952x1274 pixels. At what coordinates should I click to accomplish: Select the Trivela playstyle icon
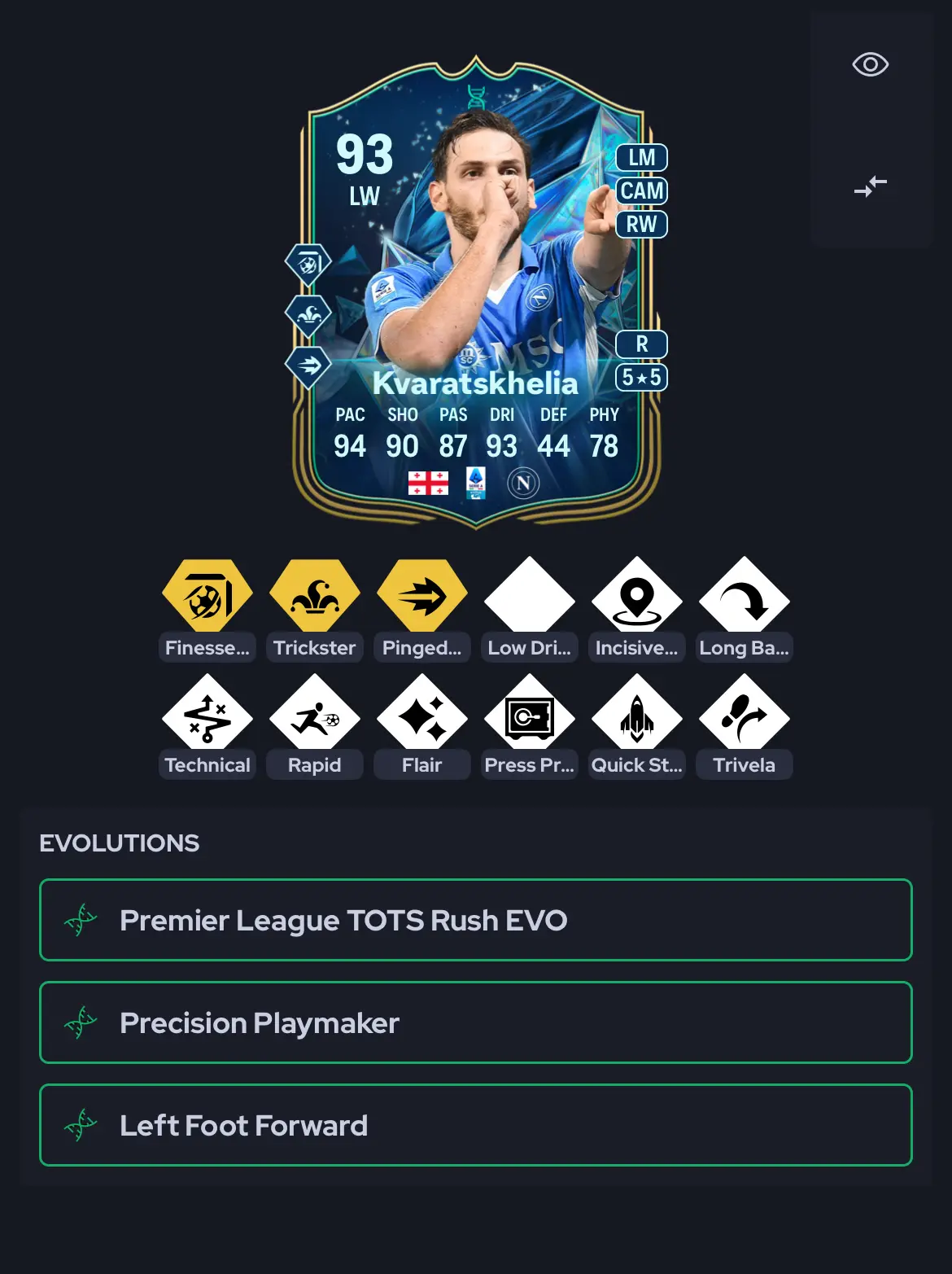point(745,715)
